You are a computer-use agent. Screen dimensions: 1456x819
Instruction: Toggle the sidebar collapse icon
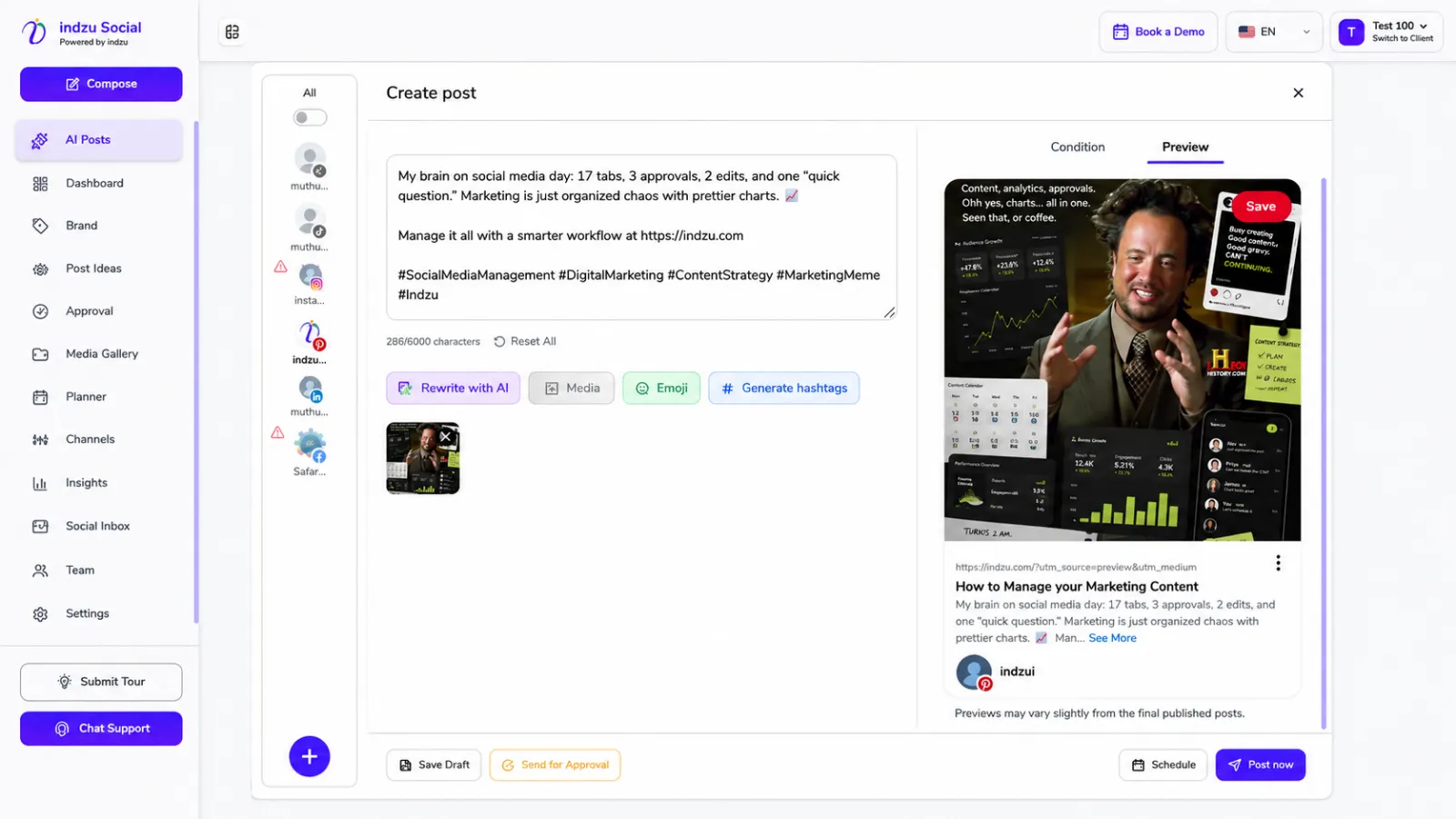tap(232, 32)
